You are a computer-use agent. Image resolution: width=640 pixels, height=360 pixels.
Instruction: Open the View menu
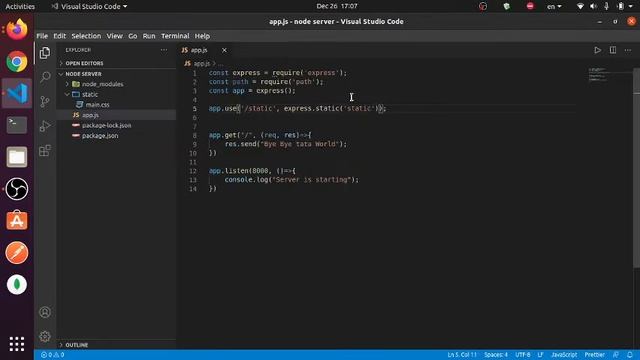click(115, 36)
